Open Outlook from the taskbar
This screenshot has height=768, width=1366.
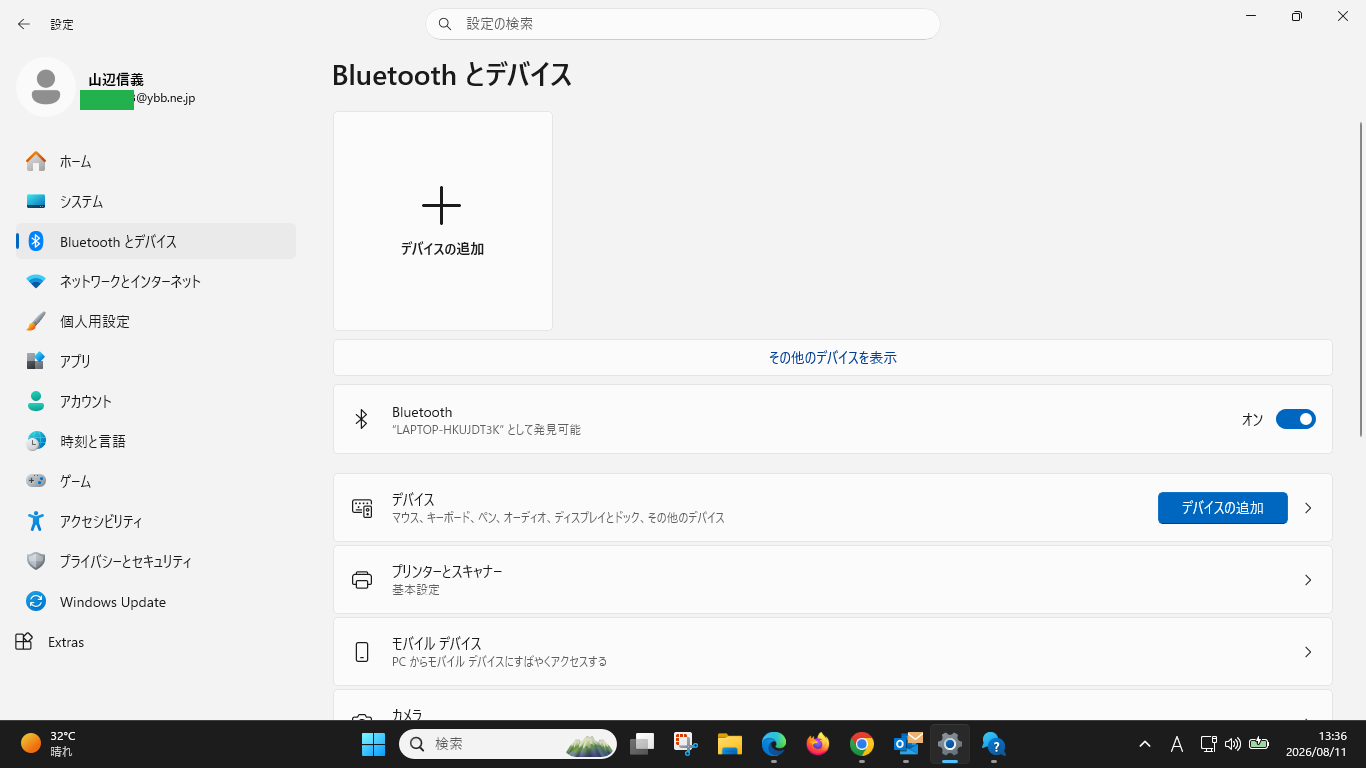[x=906, y=744]
